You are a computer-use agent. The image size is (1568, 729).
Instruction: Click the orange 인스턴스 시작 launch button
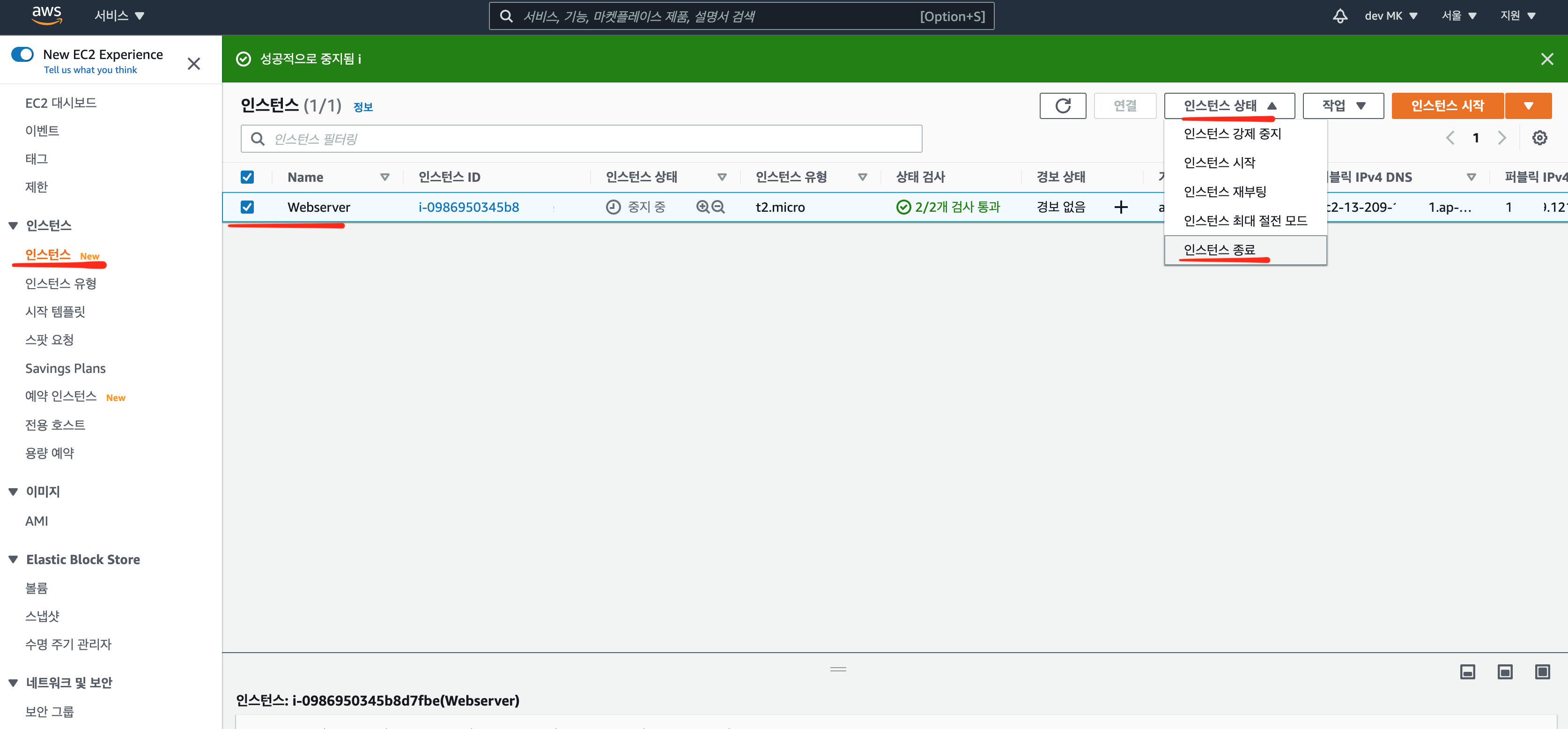tap(1447, 106)
